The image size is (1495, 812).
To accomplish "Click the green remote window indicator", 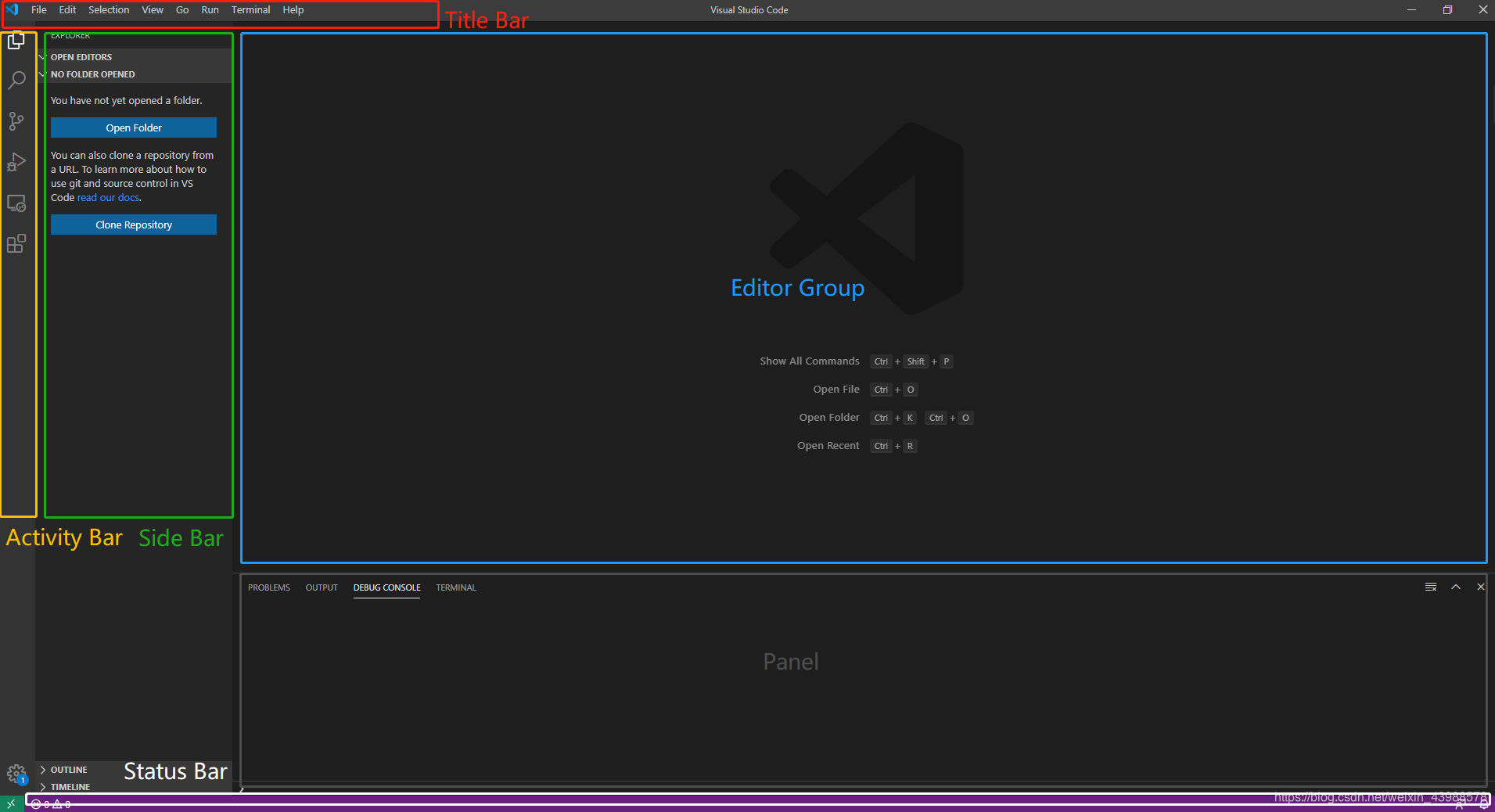I will 11,803.
